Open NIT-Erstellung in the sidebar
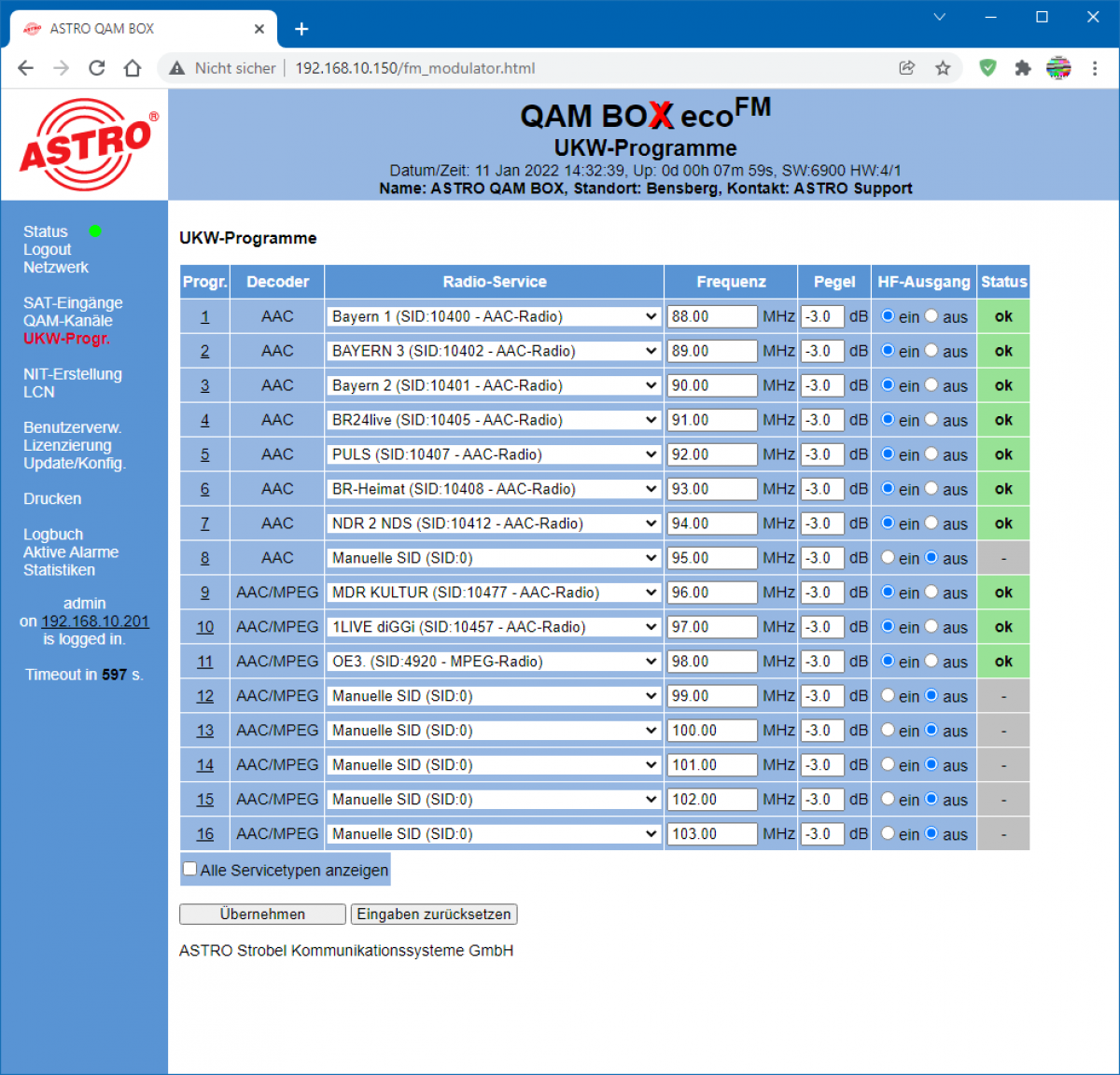The width and height of the screenshot is (1120, 1075). click(73, 374)
